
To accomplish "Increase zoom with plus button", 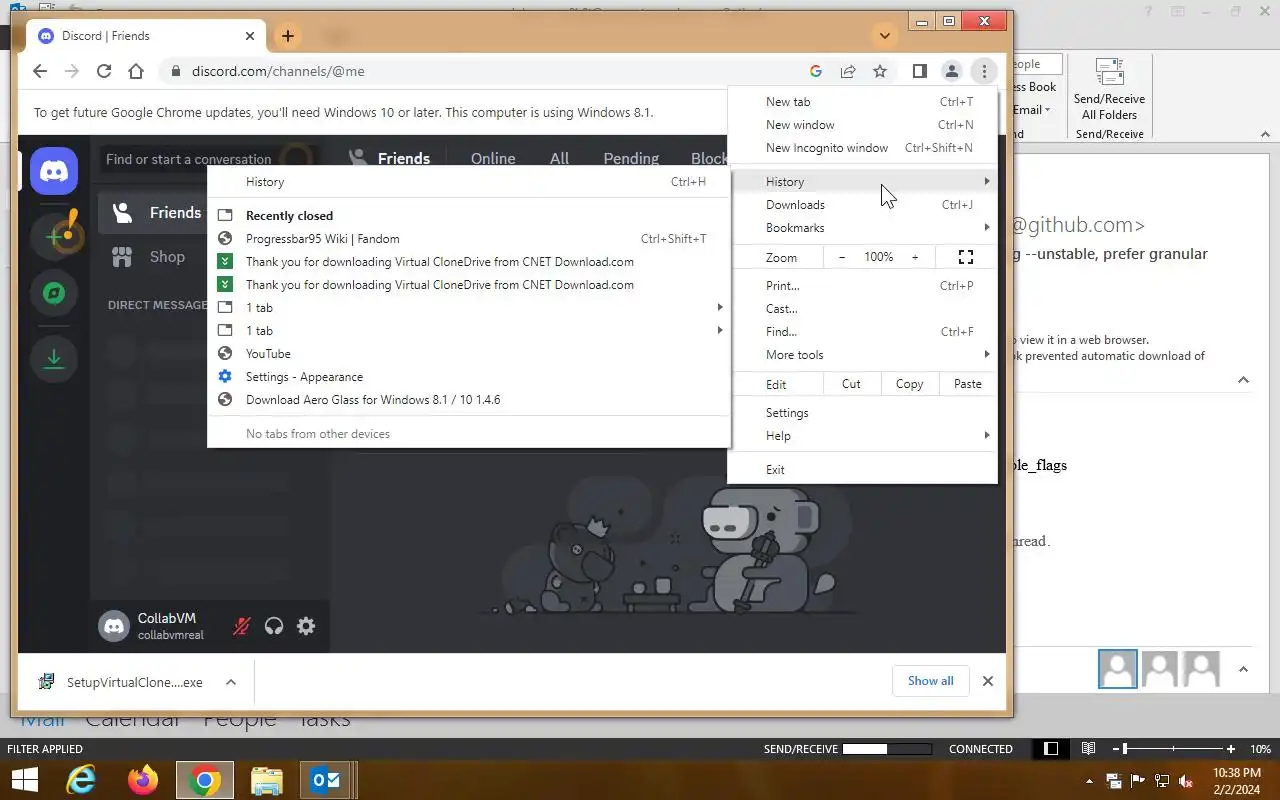I will coord(914,257).
